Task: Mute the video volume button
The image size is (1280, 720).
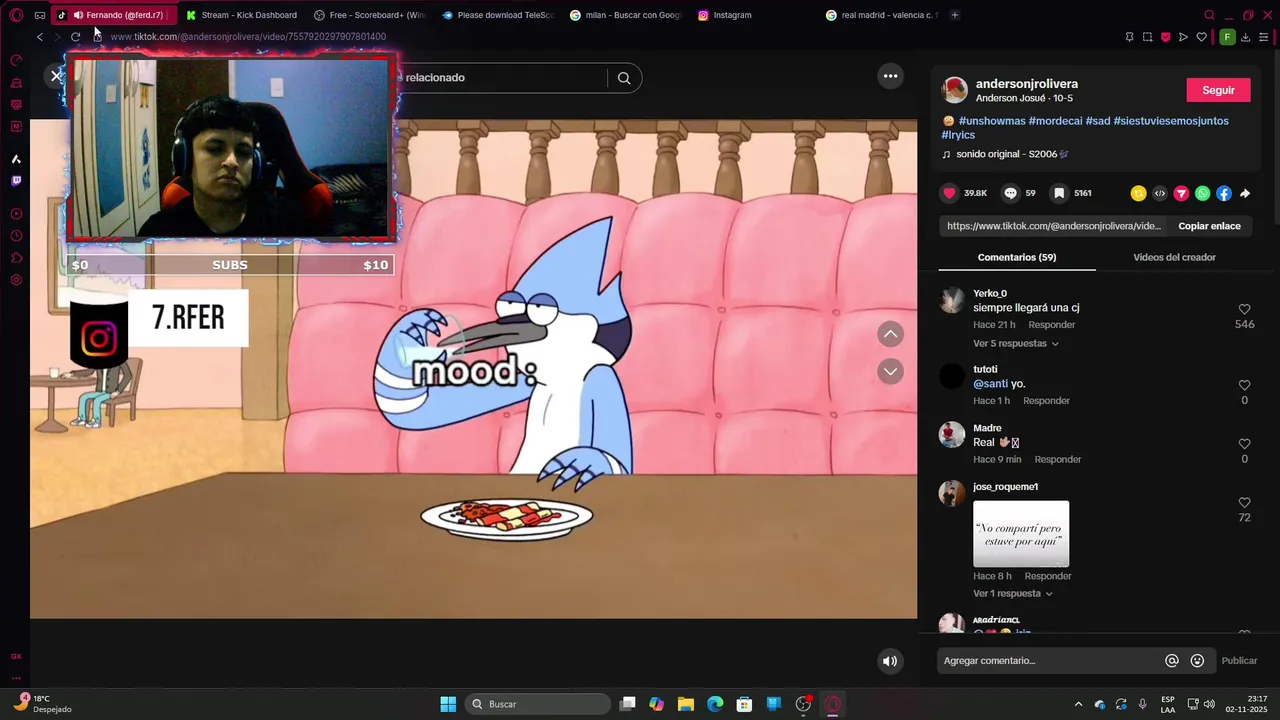Action: click(889, 661)
